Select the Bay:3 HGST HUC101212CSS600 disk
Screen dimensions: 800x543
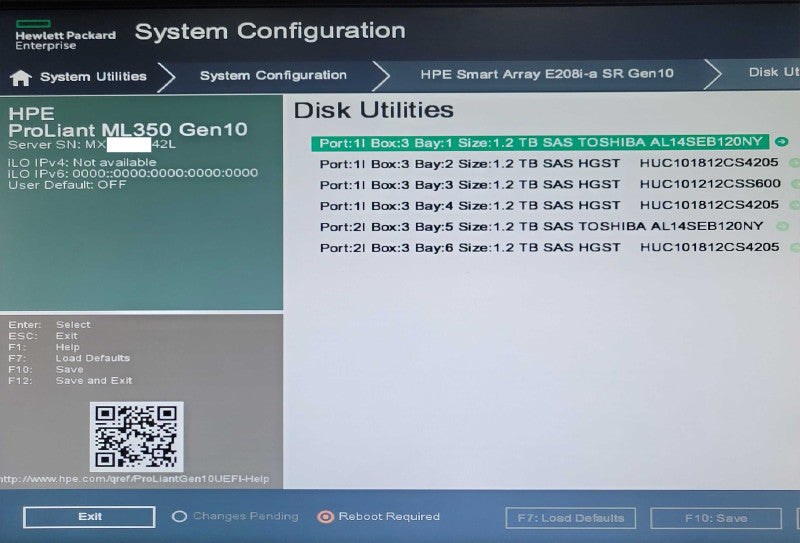(x=550, y=184)
